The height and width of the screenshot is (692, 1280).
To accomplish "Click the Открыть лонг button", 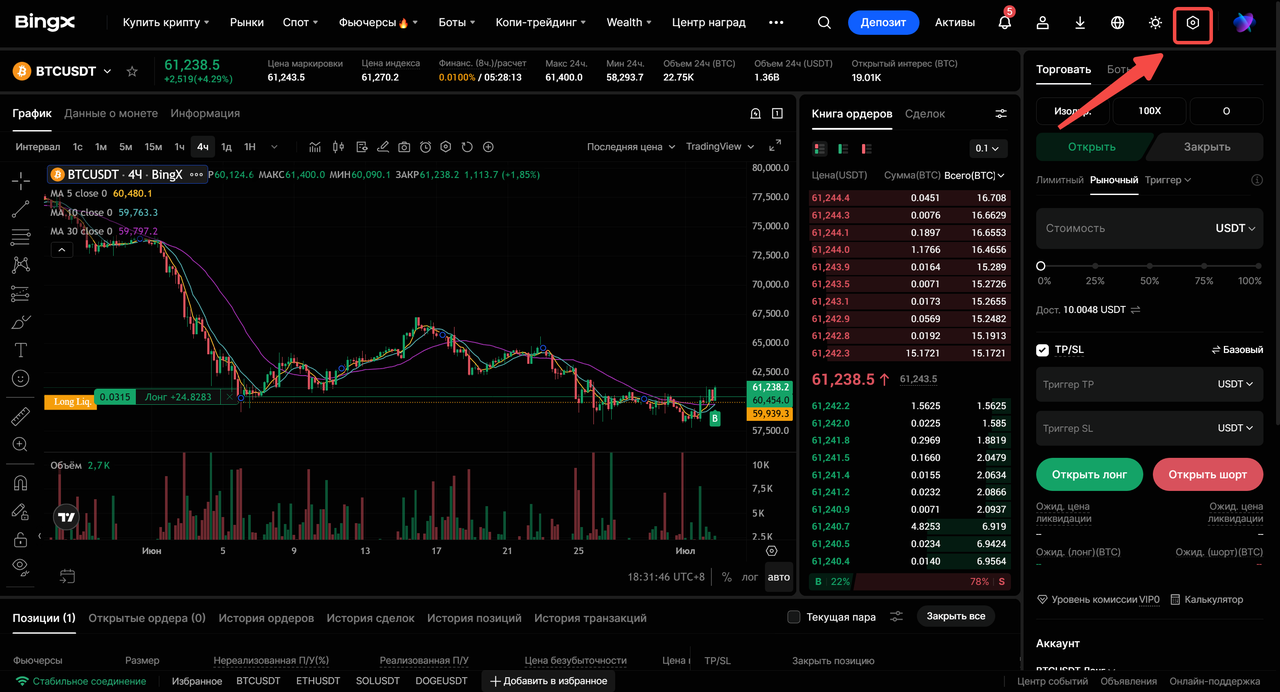I will [1089, 474].
